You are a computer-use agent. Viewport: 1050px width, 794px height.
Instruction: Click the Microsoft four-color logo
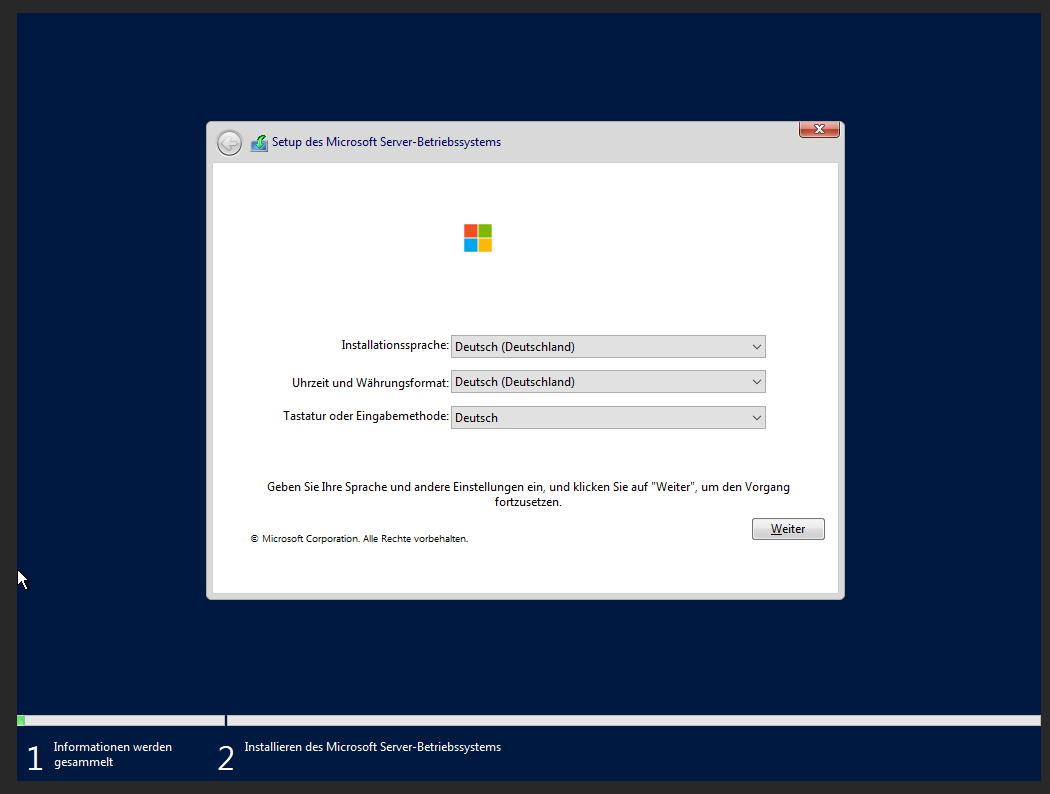pyautogui.click(x=478, y=238)
